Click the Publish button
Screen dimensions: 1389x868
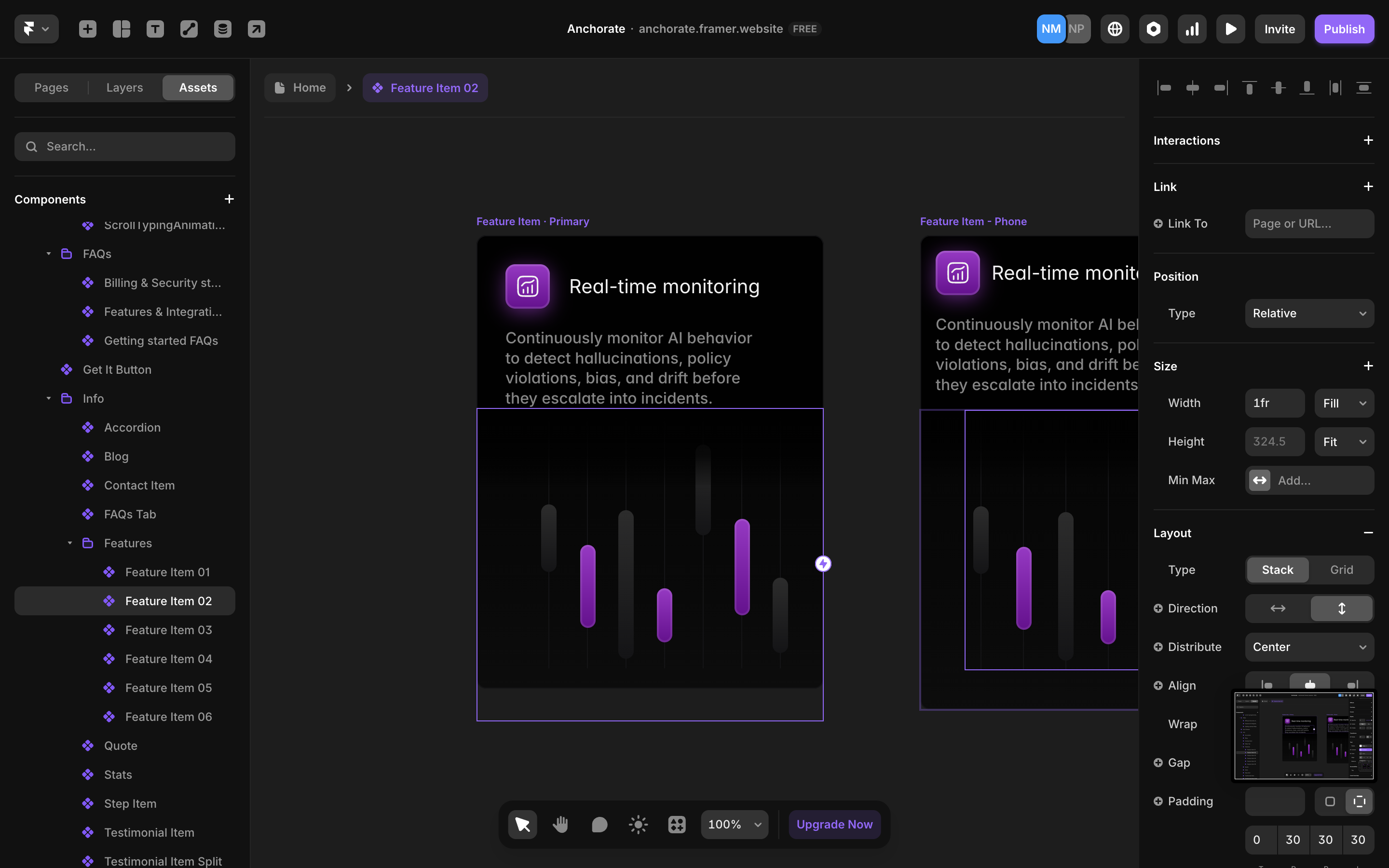(1344, 29)
